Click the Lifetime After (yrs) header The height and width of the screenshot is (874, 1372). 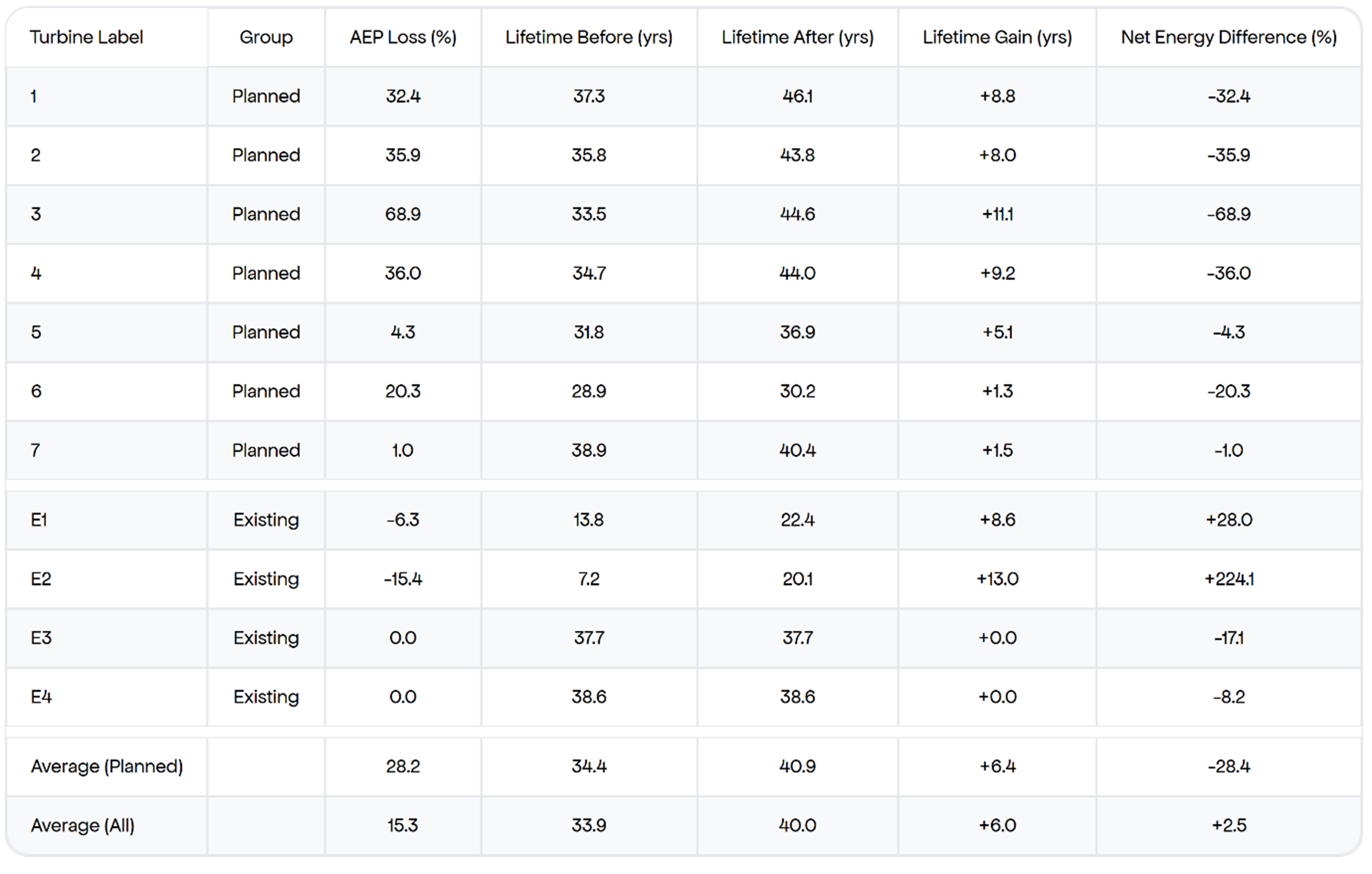pyautogui.click(x=797, y=37)
